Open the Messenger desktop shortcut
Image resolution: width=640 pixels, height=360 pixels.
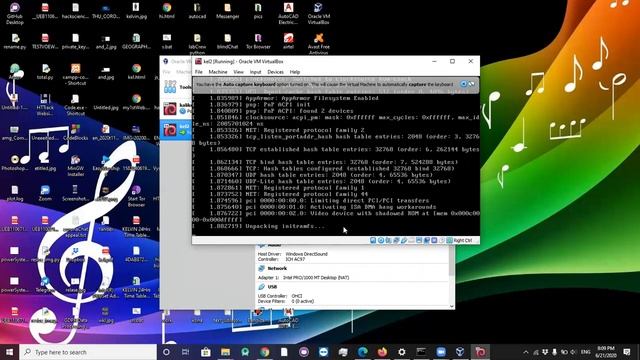[x=227, y=11]
